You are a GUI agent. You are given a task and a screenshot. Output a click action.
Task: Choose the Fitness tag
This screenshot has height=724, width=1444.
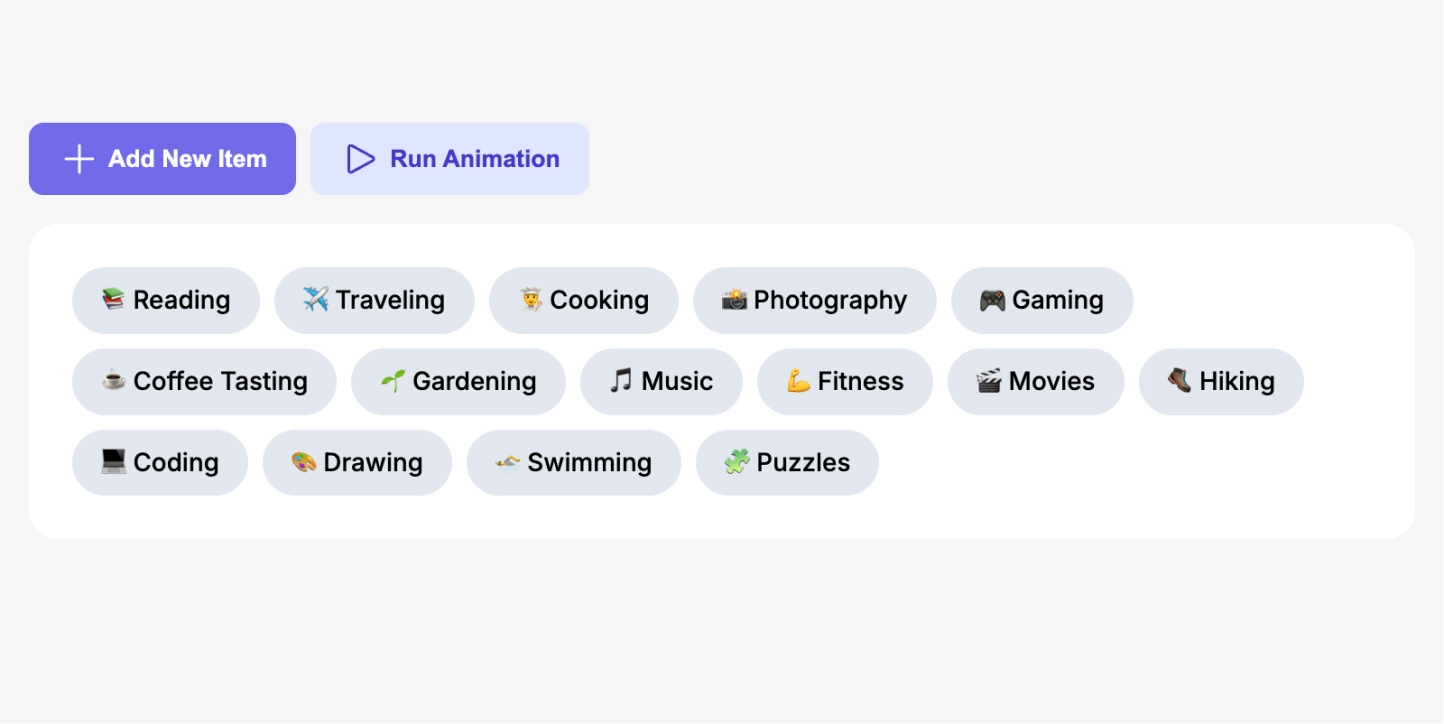845,381
